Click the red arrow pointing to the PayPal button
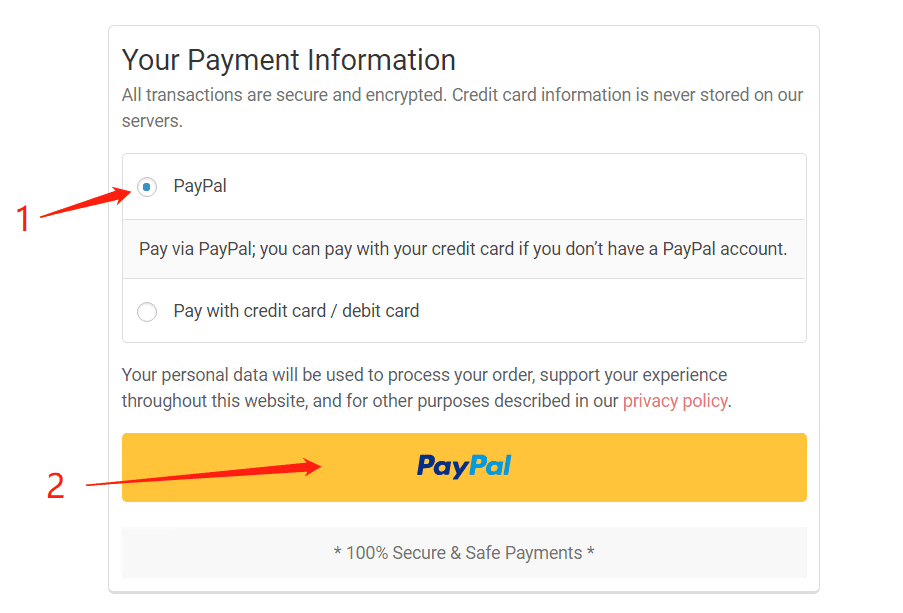This screenshot has height=613, width=903. (x=203, y=472)
